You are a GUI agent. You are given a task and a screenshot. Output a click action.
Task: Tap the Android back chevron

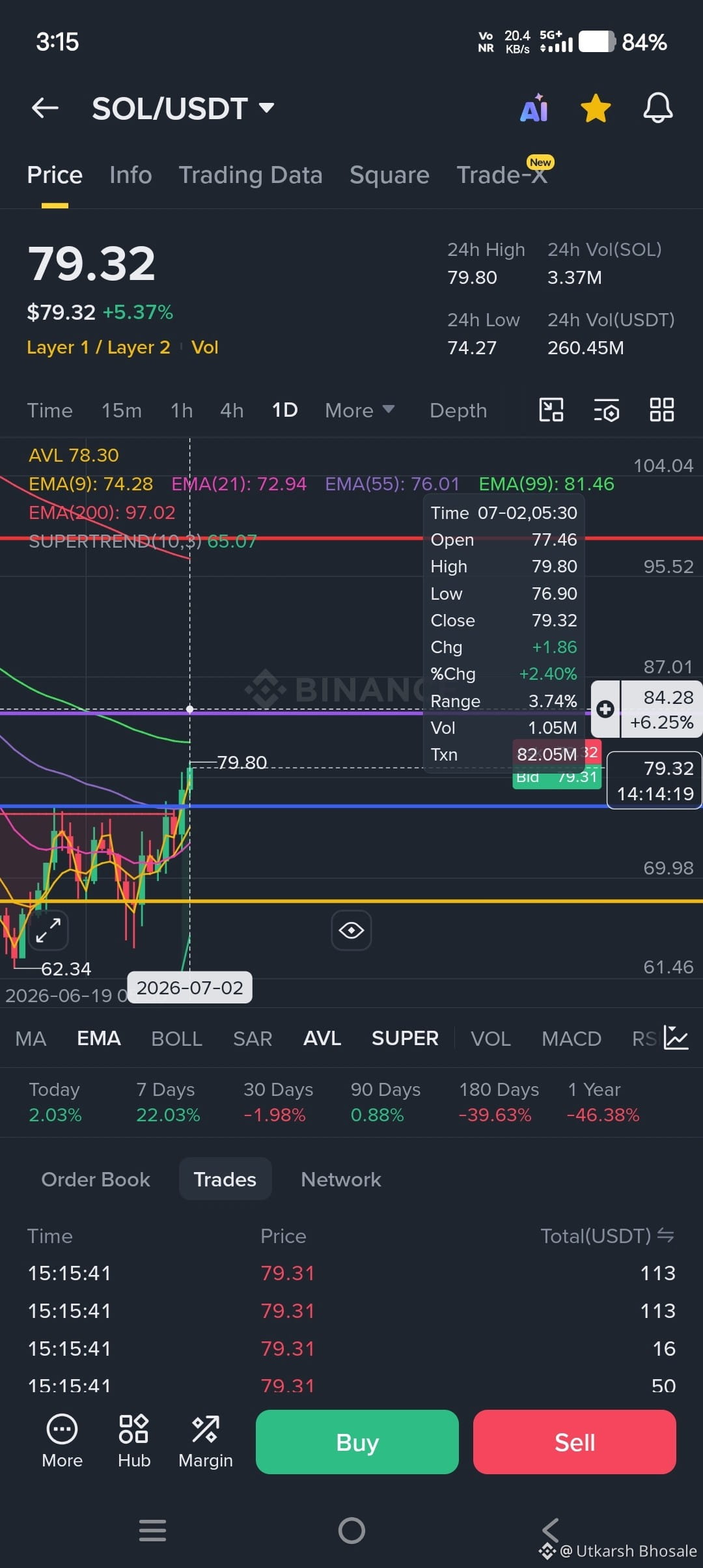click(x=551, y=1530)
